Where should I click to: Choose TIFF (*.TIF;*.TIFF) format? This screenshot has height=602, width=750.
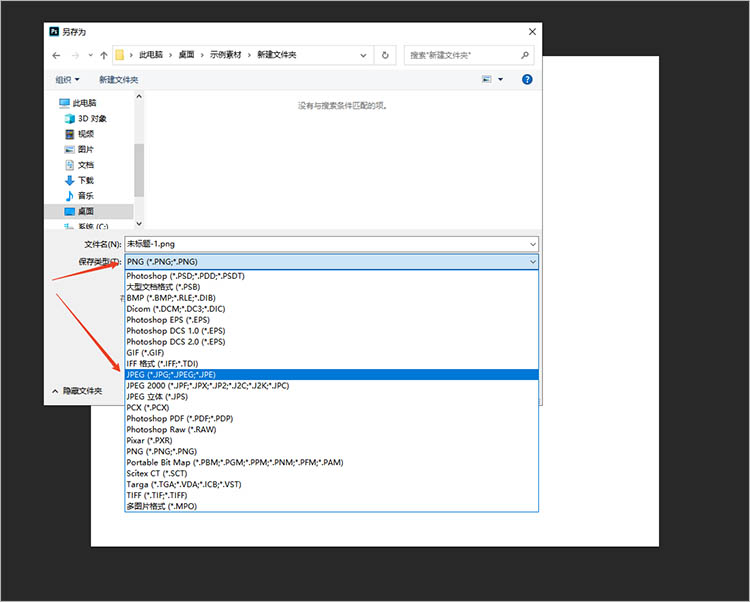tap(331, 496)
